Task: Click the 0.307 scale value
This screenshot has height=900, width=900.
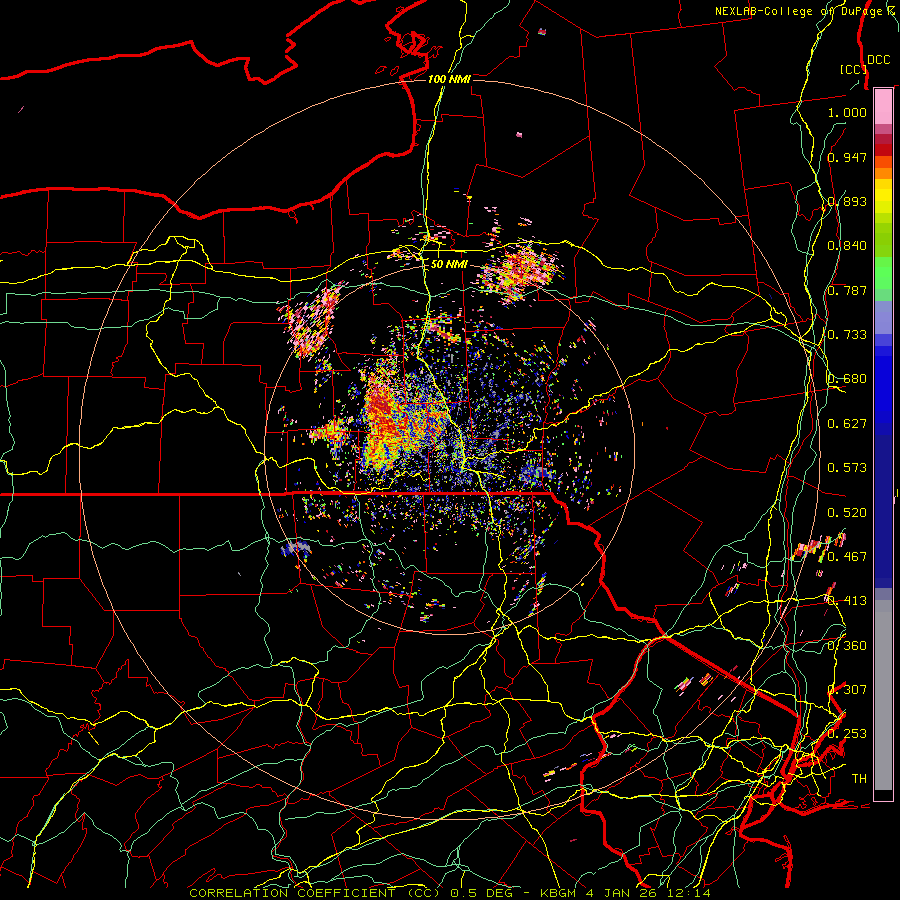Action: coord(847,690)
